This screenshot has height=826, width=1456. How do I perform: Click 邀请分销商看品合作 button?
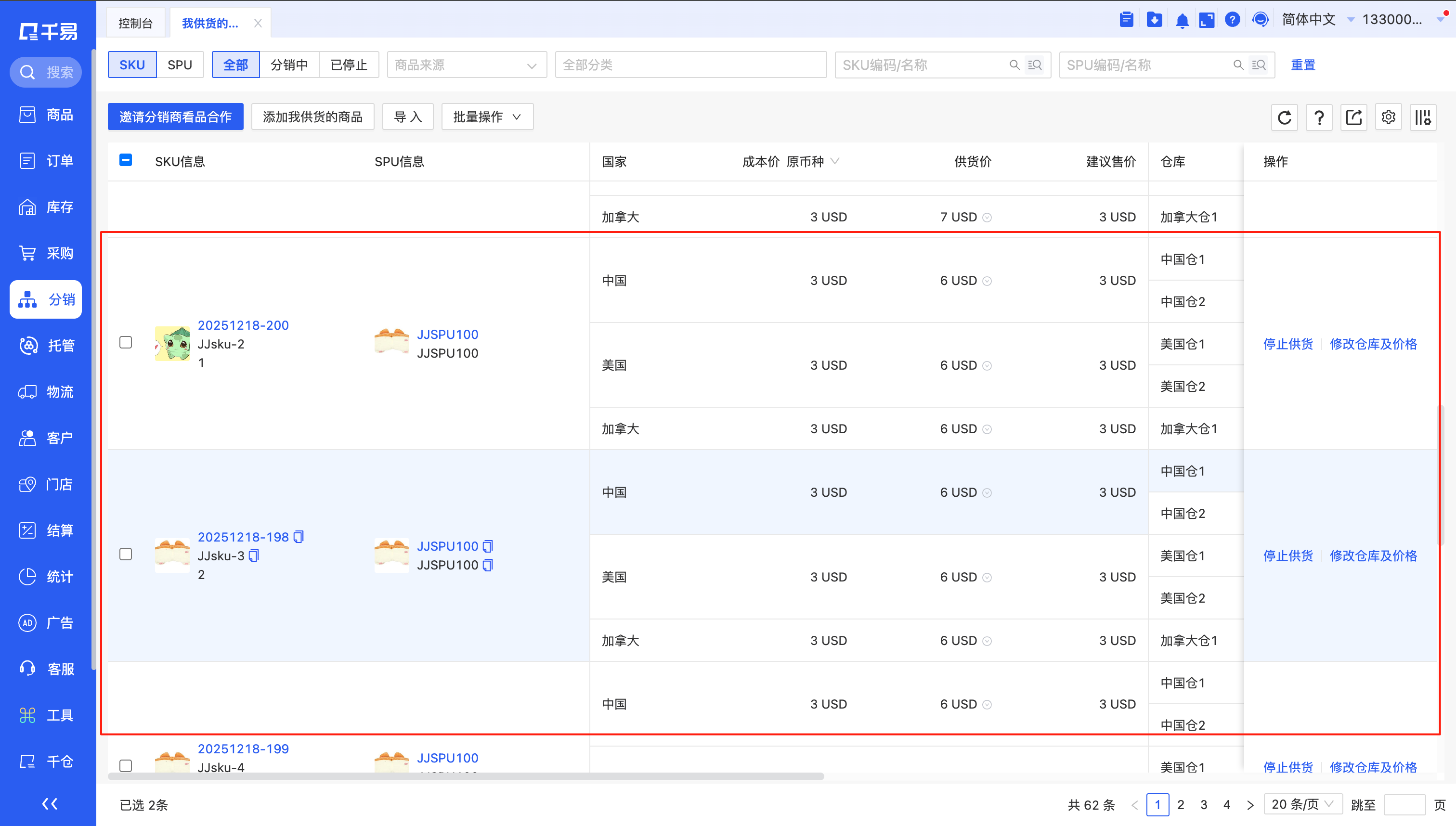[175, 117]
